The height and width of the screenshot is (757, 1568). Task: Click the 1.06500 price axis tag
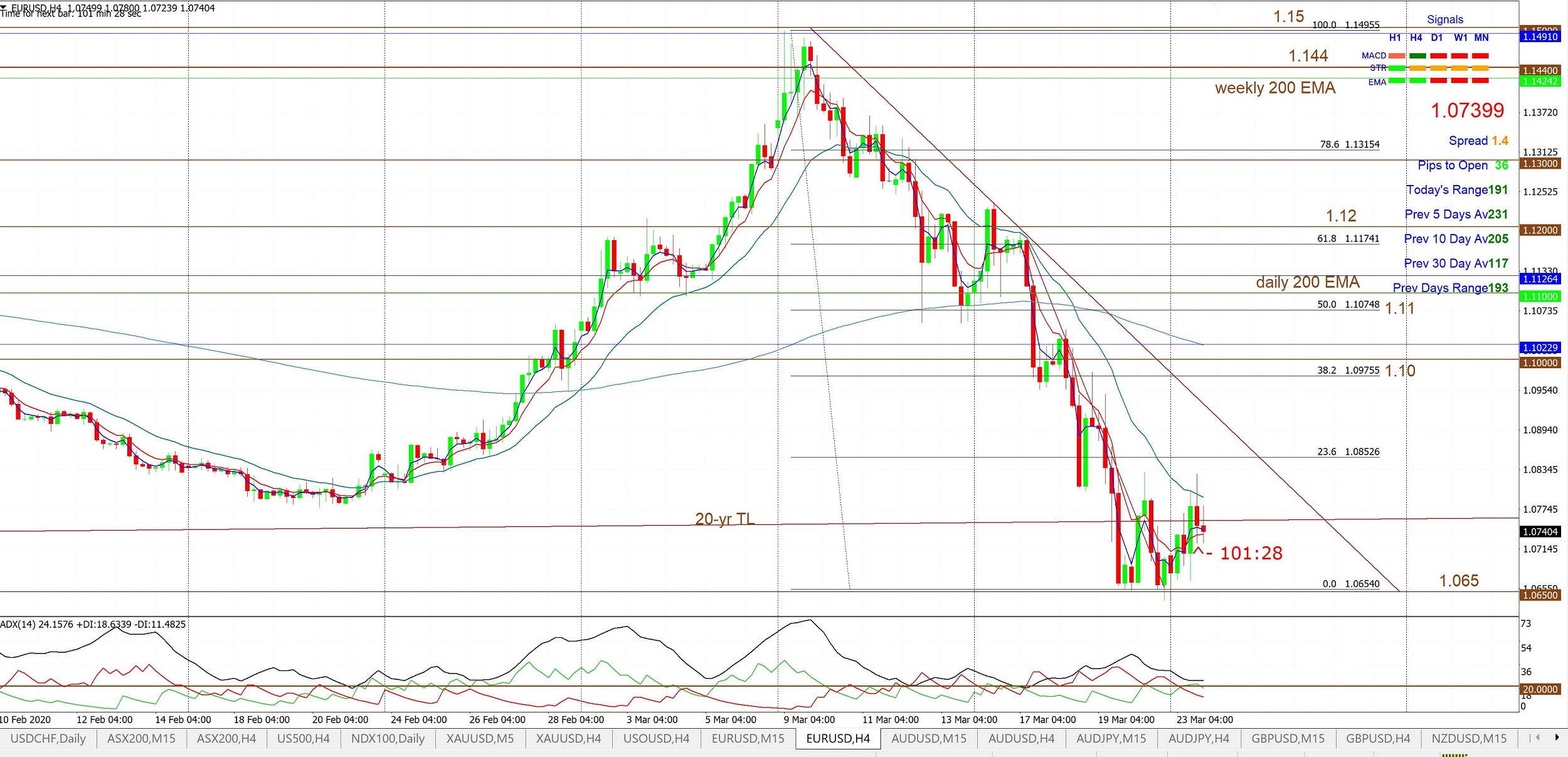(1540, 595)
